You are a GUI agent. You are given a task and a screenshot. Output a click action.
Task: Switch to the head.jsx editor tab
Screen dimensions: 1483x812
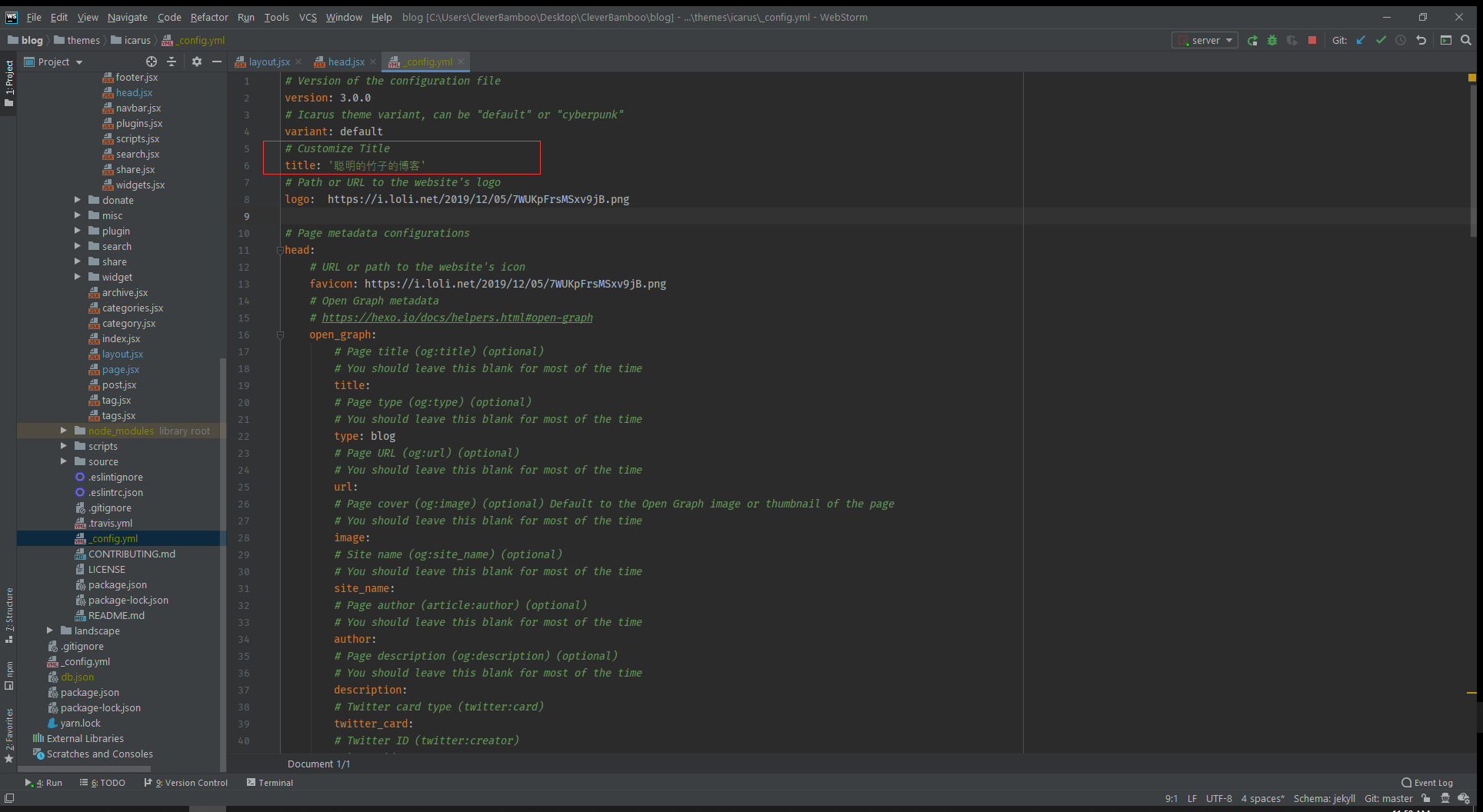tap(345, 62)
